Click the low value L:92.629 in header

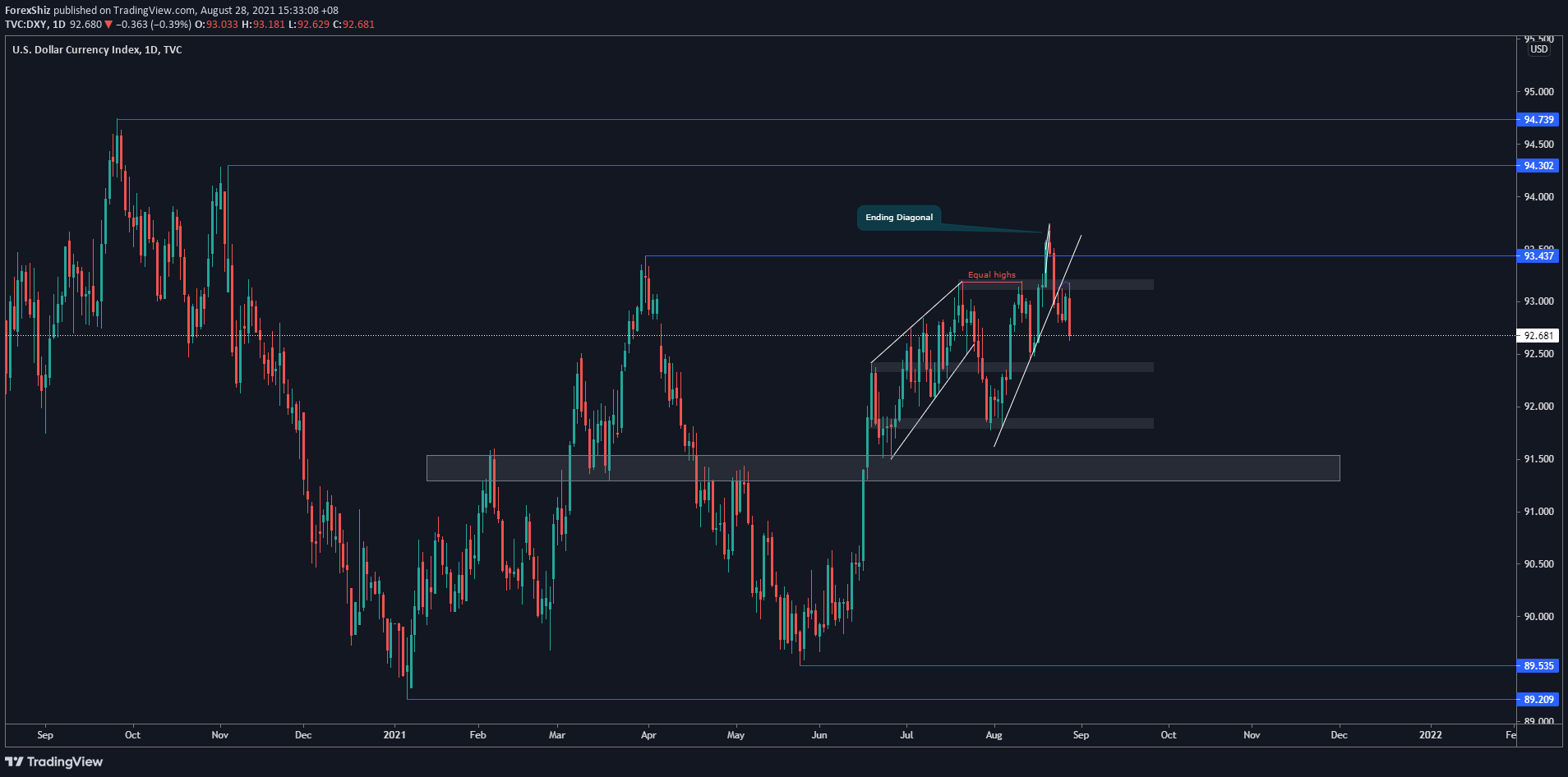[x=309, y=25]
